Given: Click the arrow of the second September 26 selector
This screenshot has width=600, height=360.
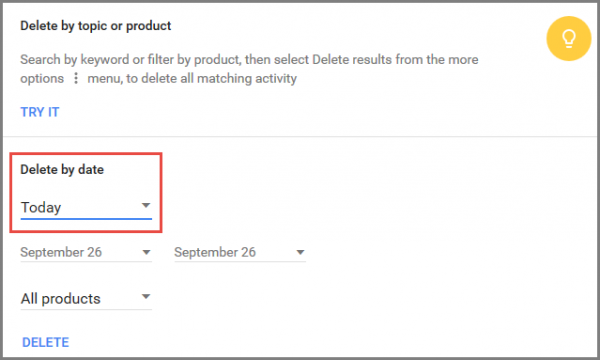Looking at the screenshot, I should 300,252.
